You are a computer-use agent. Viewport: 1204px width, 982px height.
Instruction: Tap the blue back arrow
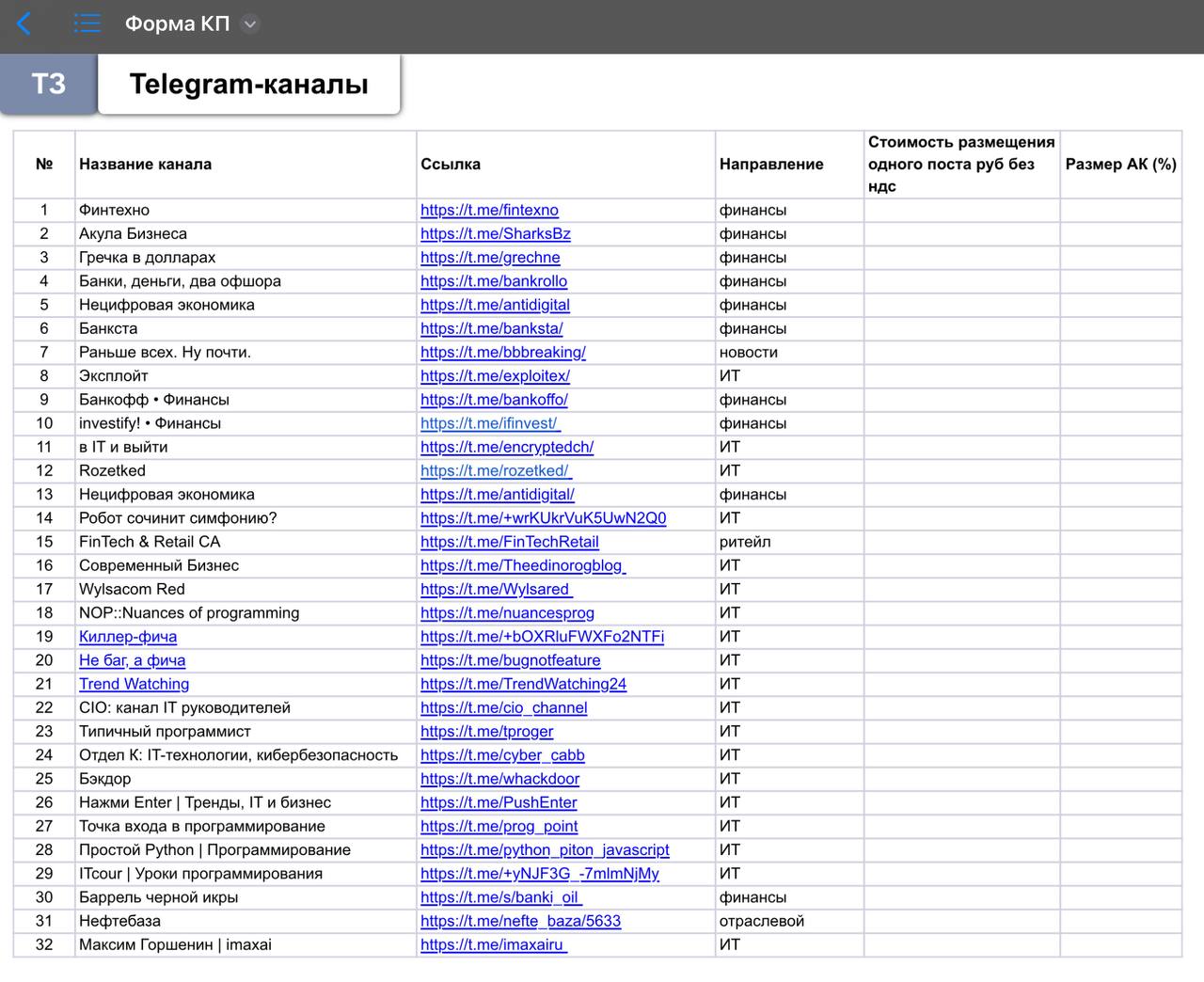pyautogui.click(x=24, y=24)
